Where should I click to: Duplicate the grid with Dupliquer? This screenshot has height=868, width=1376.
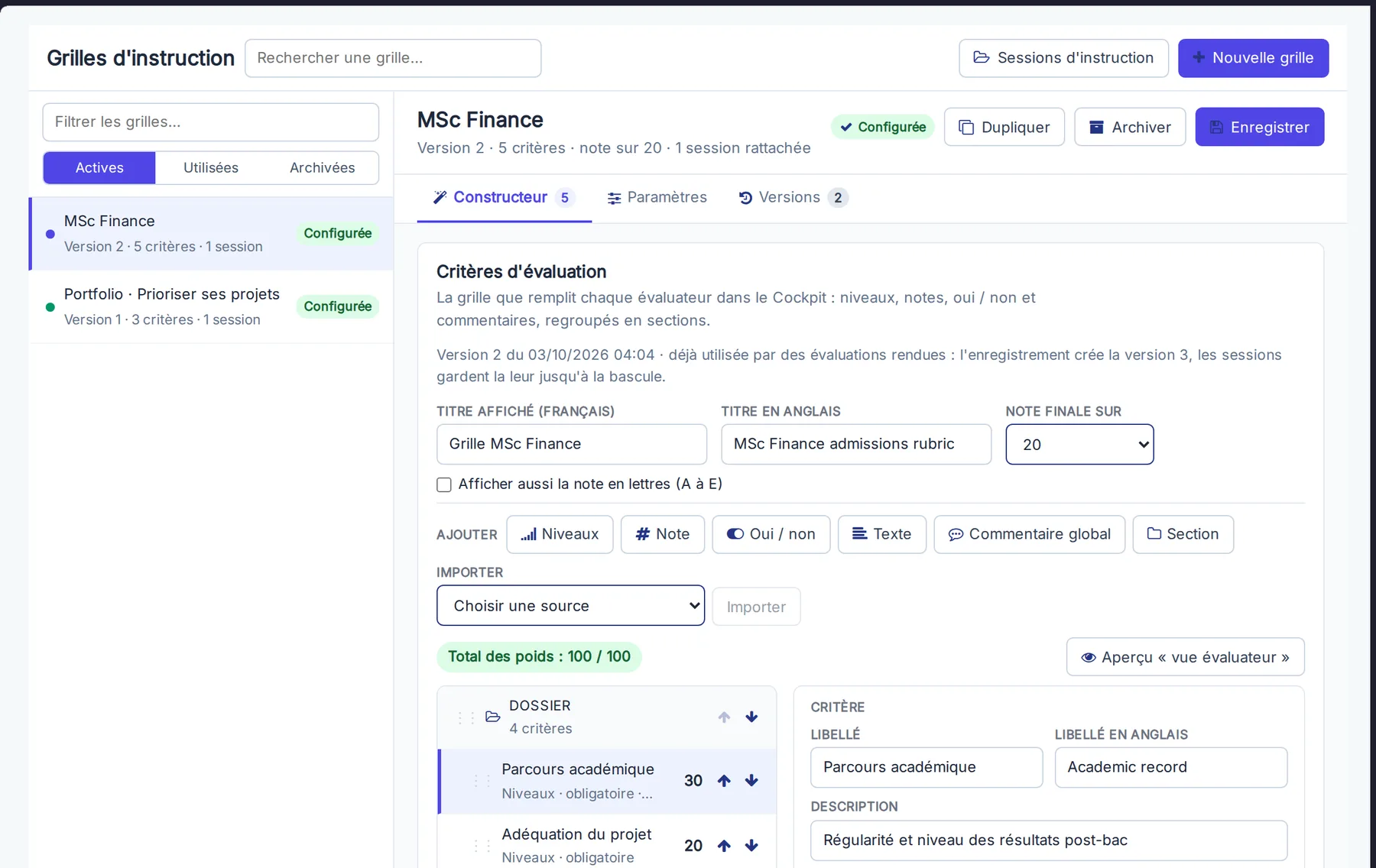tap(1004, 127)
